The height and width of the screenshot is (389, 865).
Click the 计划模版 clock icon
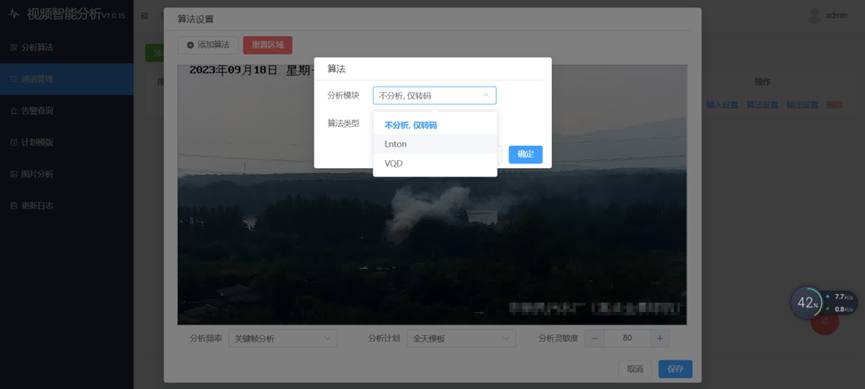[14, 142]
